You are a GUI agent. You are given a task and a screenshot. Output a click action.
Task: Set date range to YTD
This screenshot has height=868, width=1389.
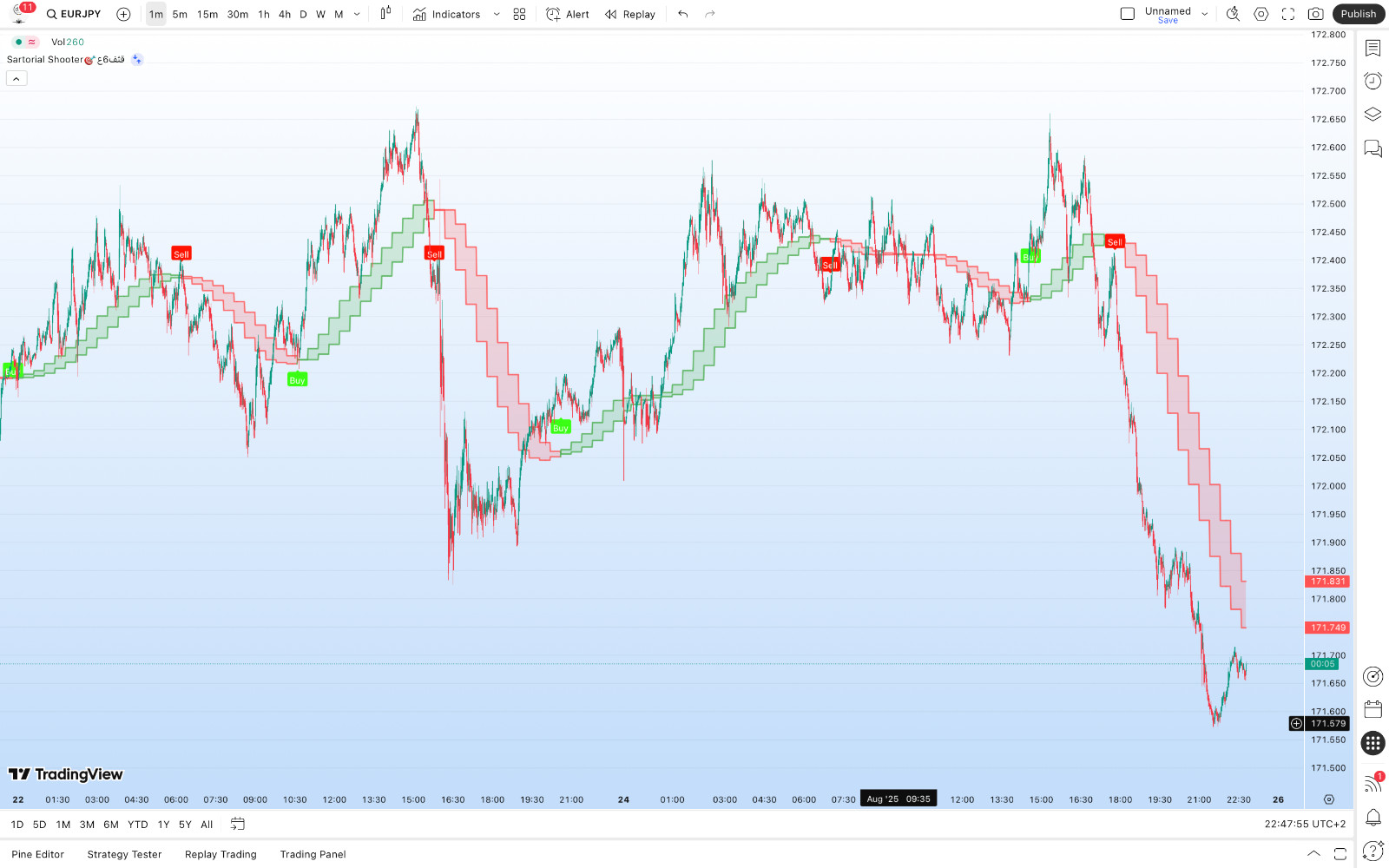[138, 825]
